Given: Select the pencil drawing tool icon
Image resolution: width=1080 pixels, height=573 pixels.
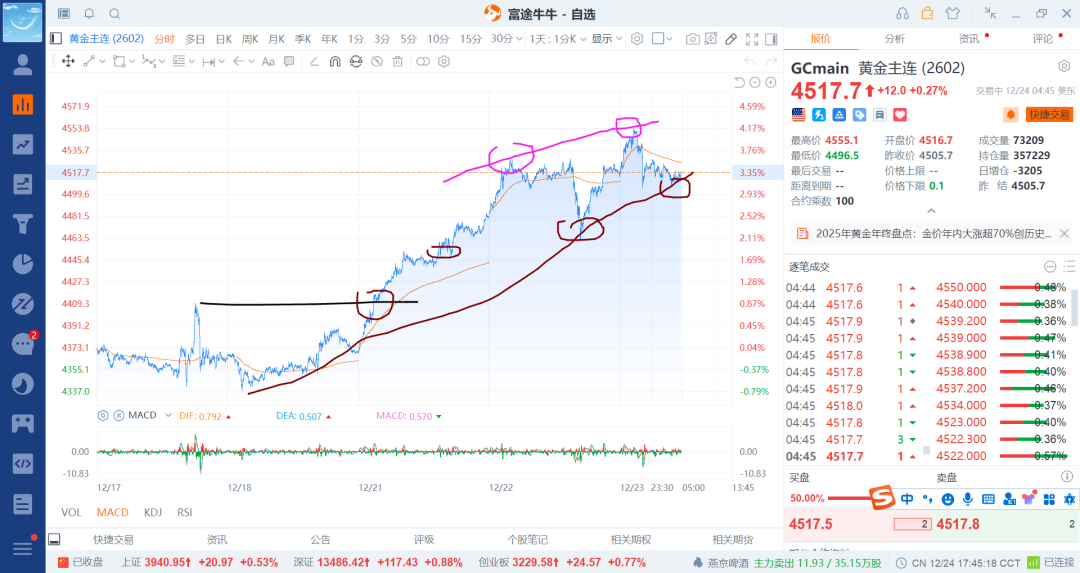Looking at the screenshot, I should click(731, 39).
